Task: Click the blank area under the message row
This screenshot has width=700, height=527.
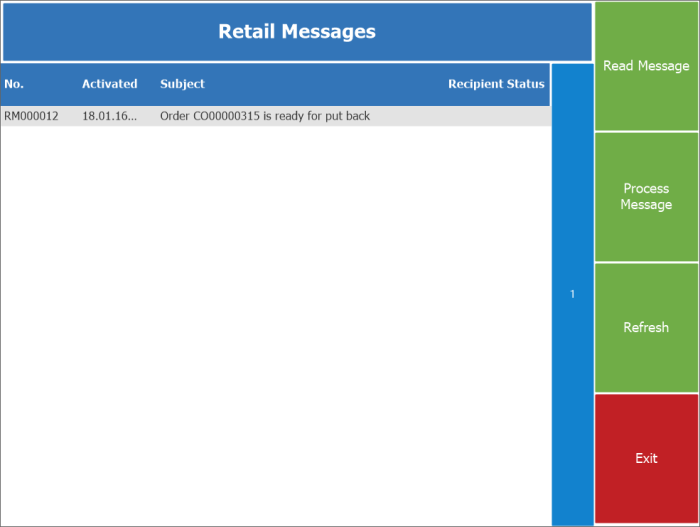Action: (x=275, y=320)
